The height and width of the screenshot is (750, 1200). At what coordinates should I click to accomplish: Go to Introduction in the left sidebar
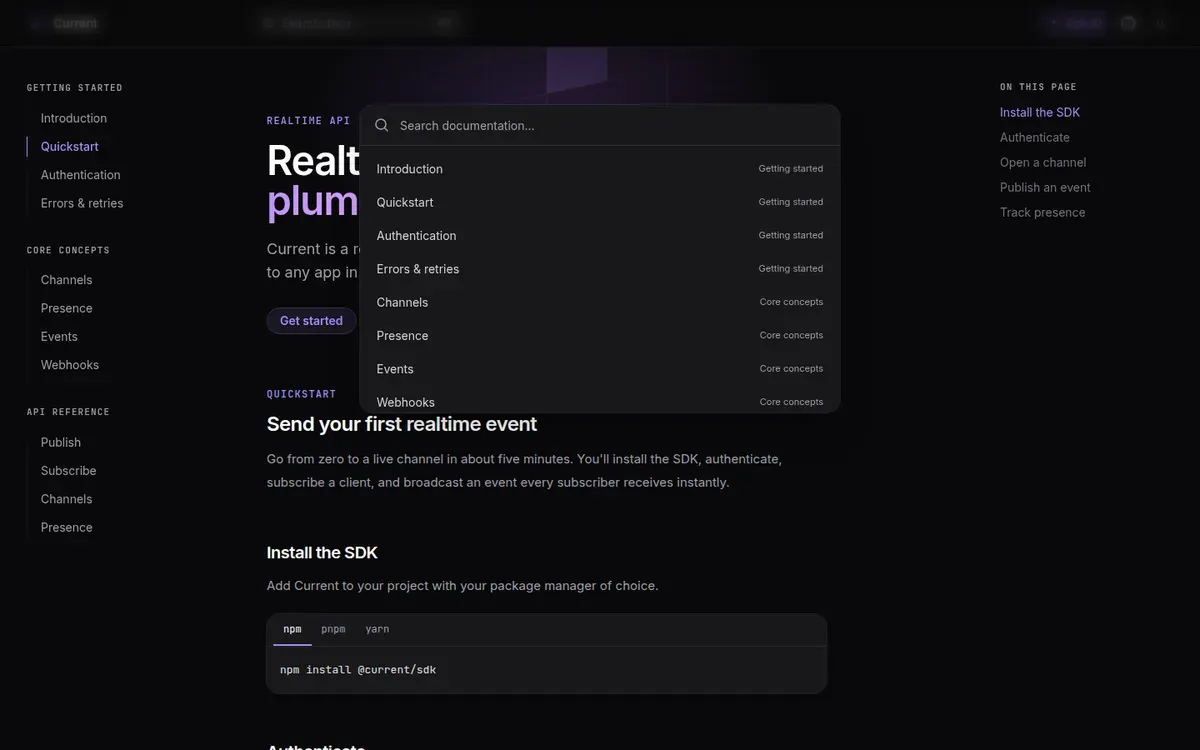tap(74, 118)
